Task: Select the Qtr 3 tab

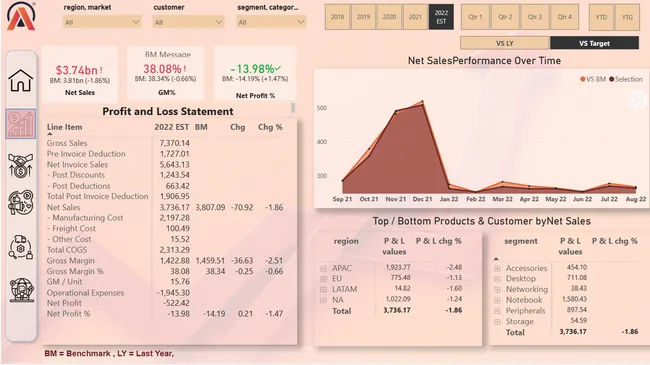Action: click(535, 17)
